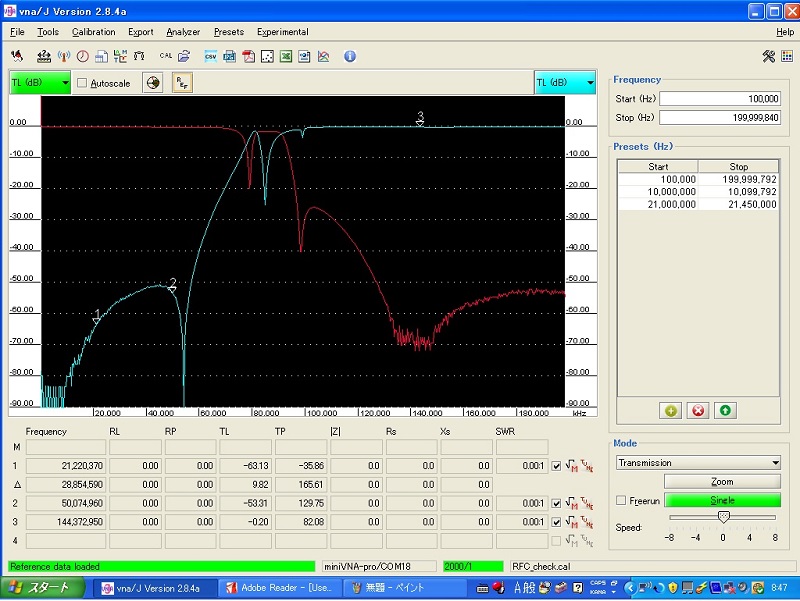Click the CAL calibration toolbar button
Screen dimensions: 800x601
[165, 56]
